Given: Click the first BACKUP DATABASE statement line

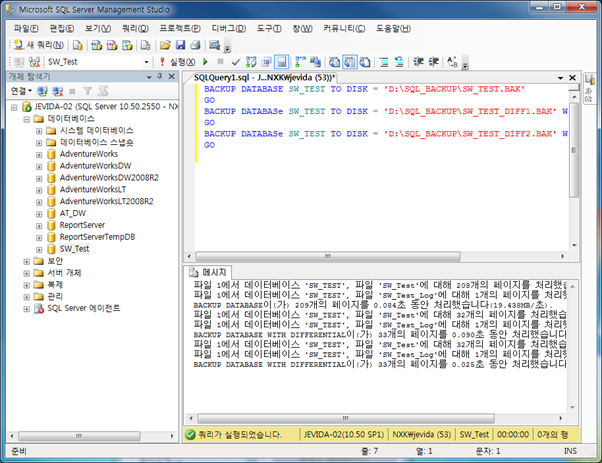Looking at the screenshot, I should 364,89.
